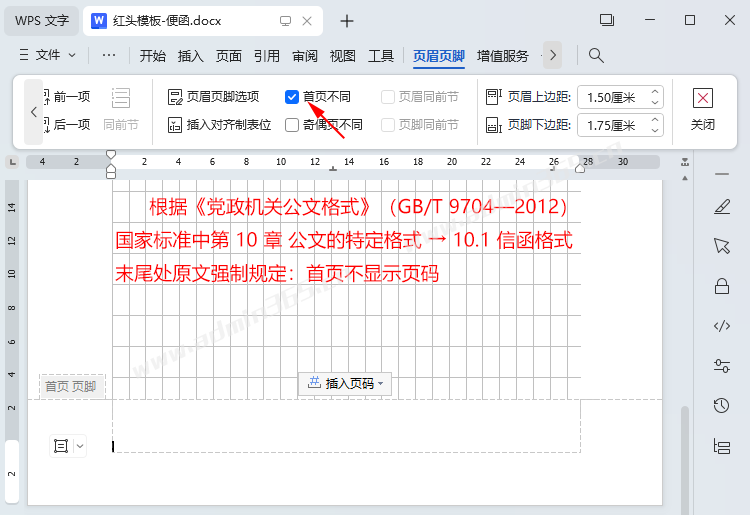Open the 视图 tab
750x515 pixels.
342,56
